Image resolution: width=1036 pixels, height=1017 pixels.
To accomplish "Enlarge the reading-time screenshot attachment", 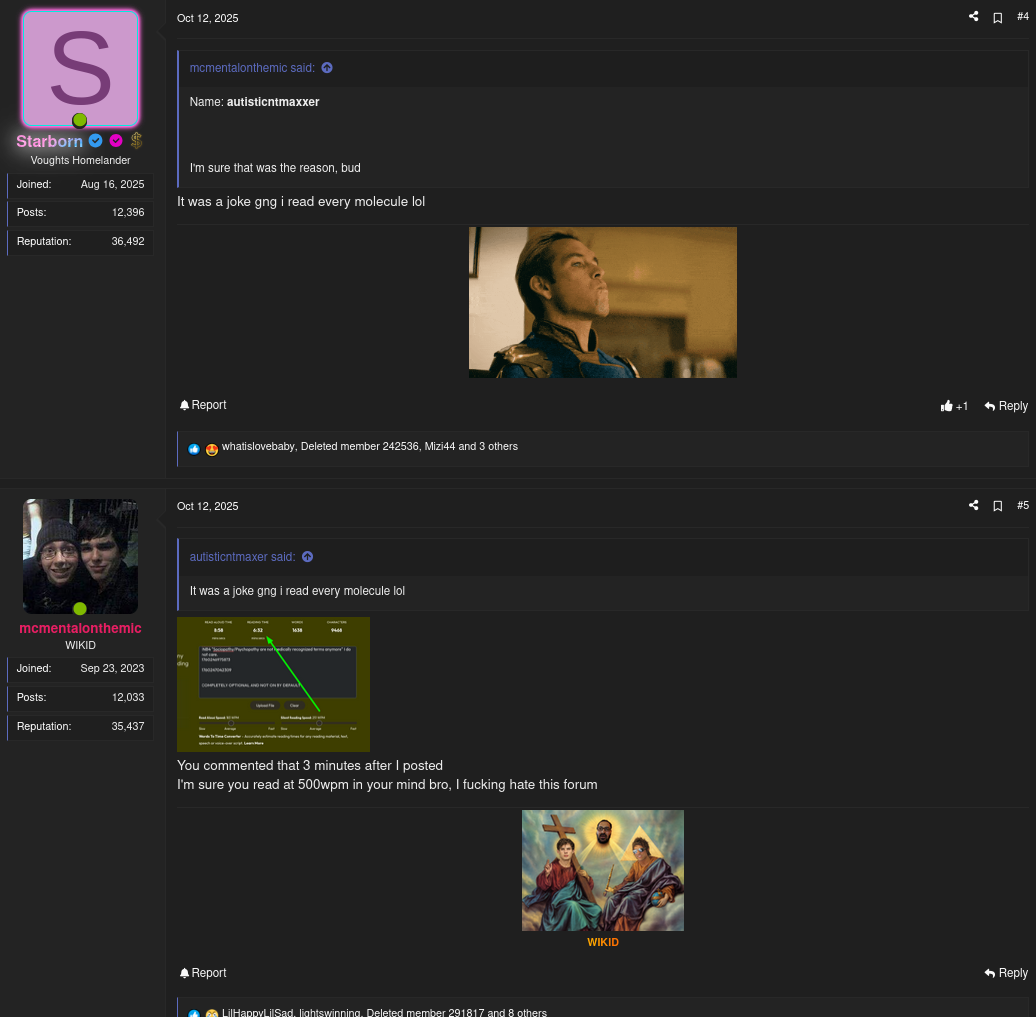I will 274,684.
